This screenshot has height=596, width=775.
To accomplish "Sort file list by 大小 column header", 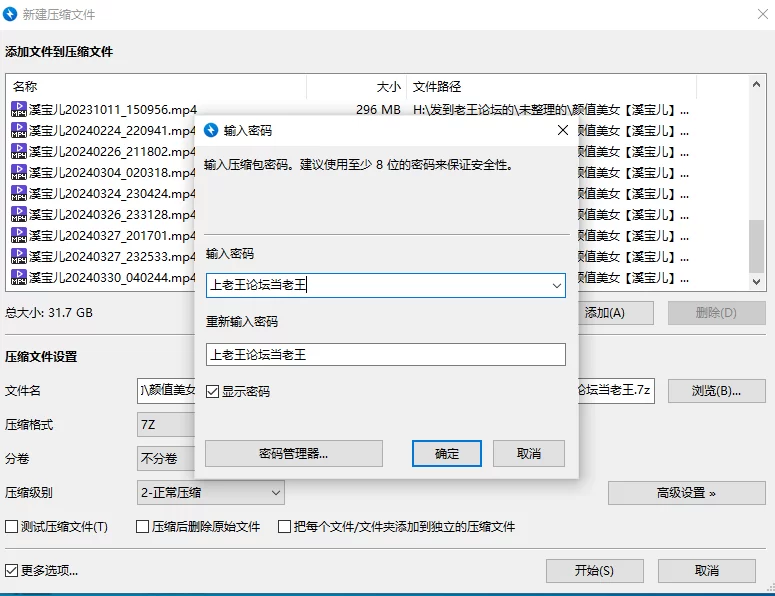I will tap(356, 87).
